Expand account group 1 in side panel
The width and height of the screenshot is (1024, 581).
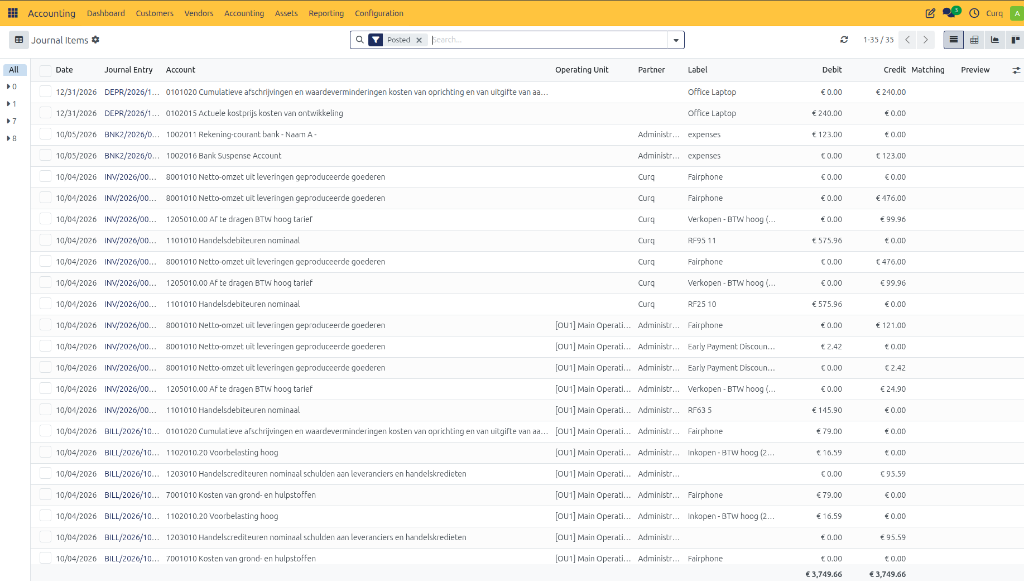tap(12, 104)
